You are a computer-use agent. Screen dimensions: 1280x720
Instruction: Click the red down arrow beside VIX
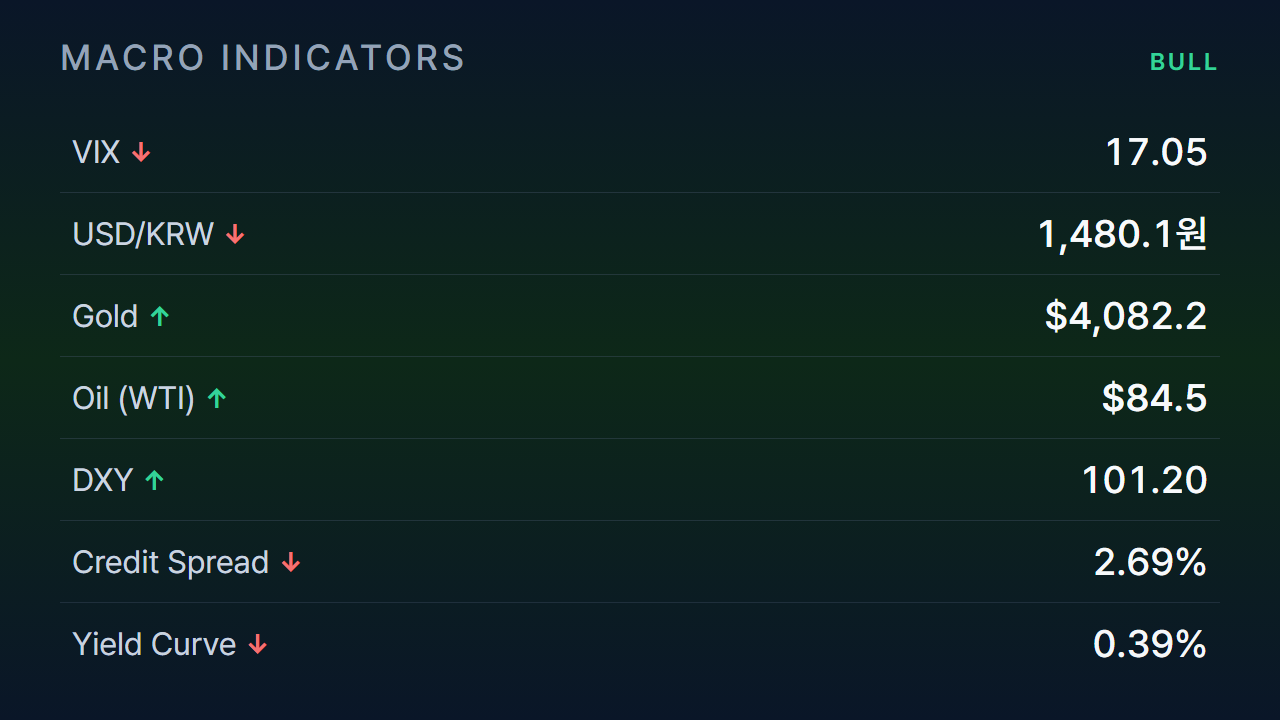coord(142,152)
